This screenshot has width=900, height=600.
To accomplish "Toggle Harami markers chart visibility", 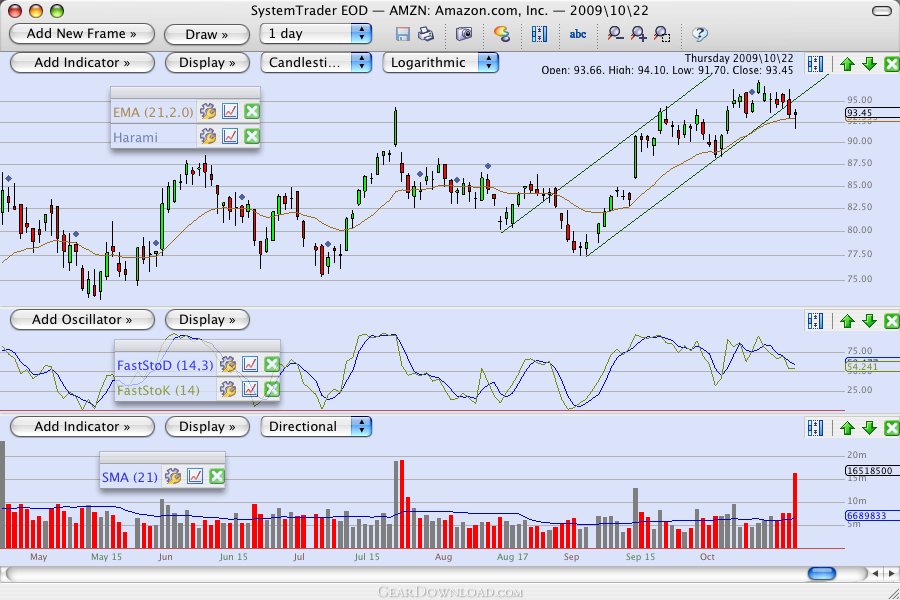I will coord(230,136).
